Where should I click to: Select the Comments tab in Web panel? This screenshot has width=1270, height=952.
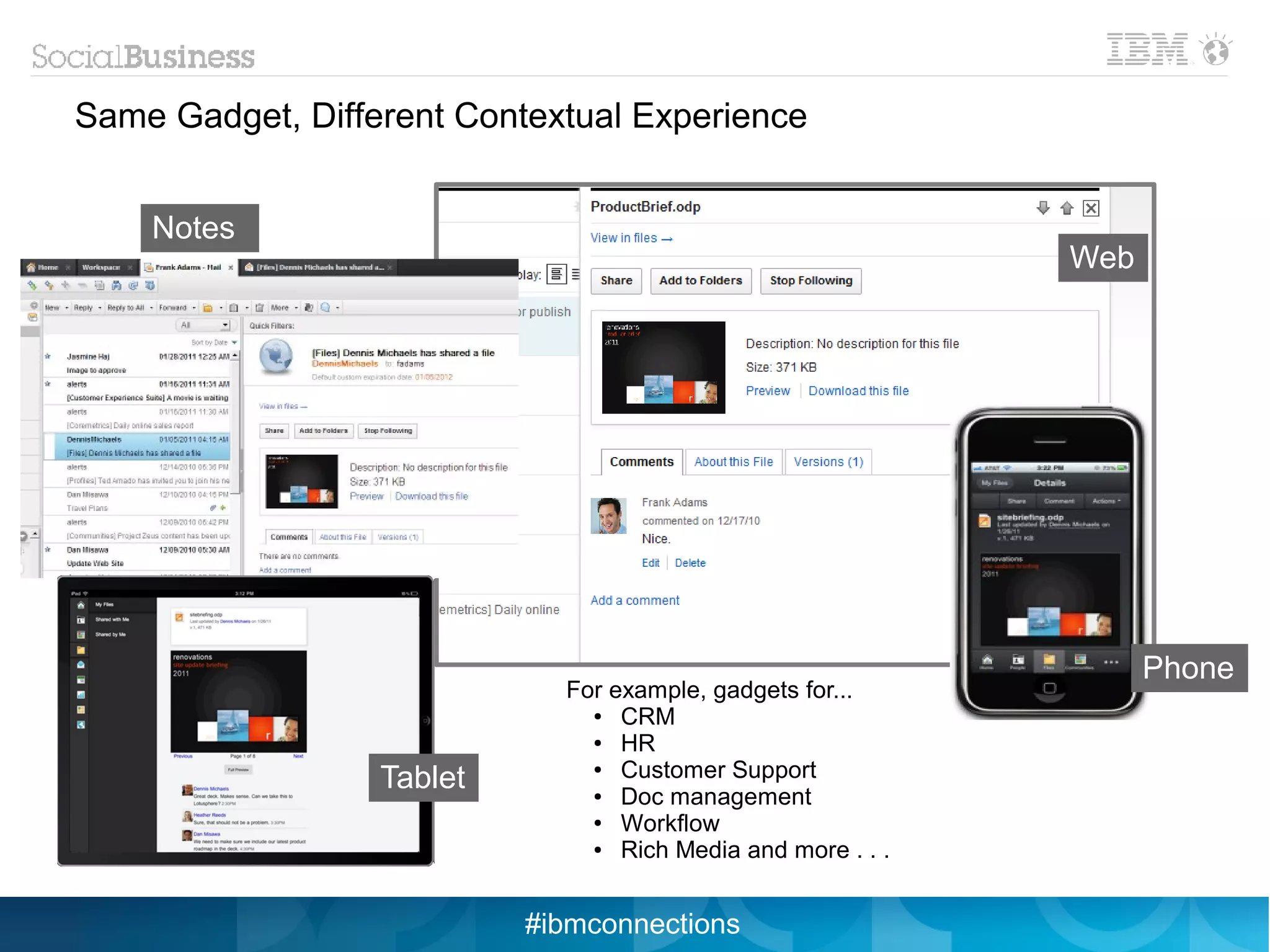tap(642, 462)
